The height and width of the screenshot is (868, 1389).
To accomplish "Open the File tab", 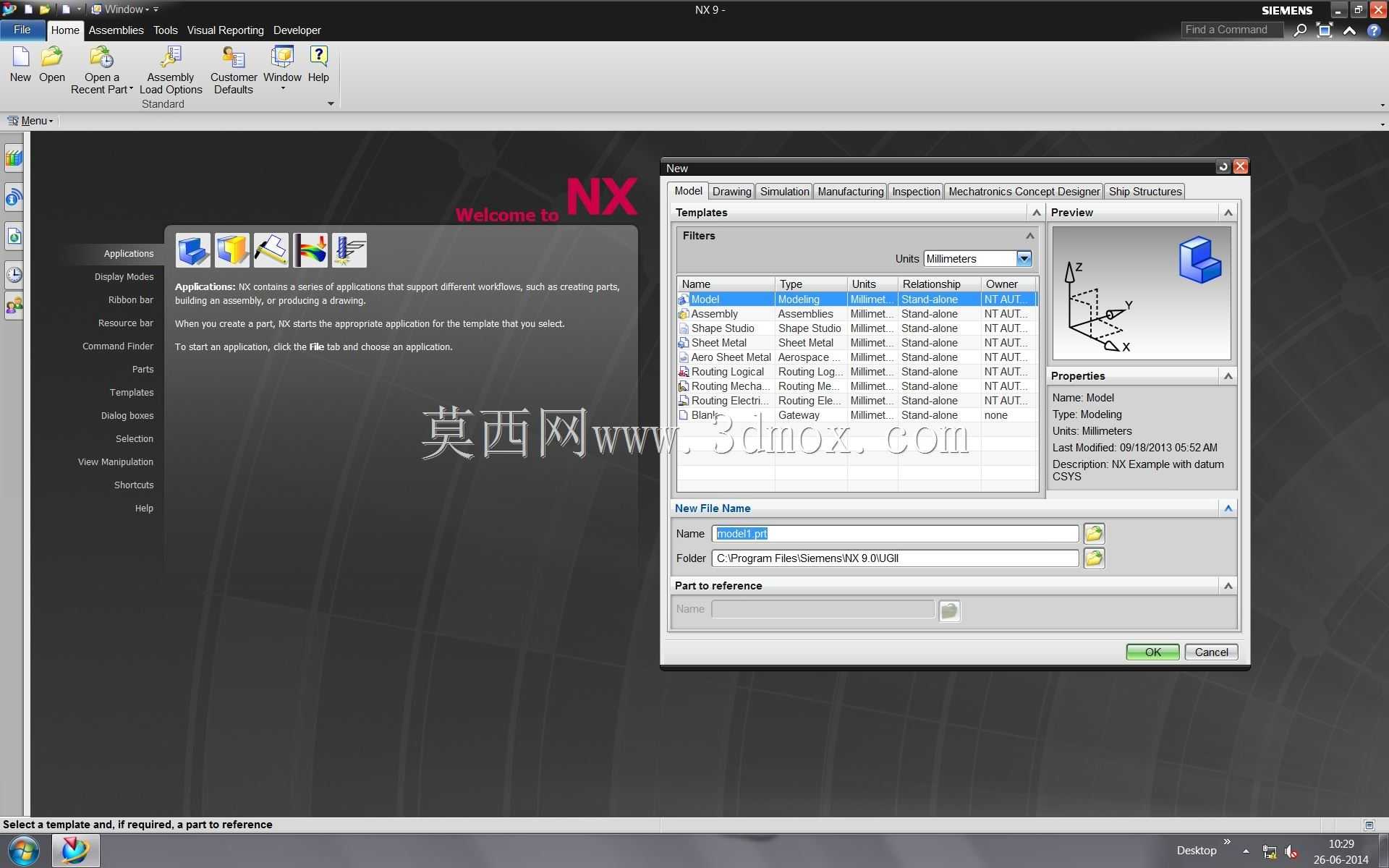I will 22,30.
